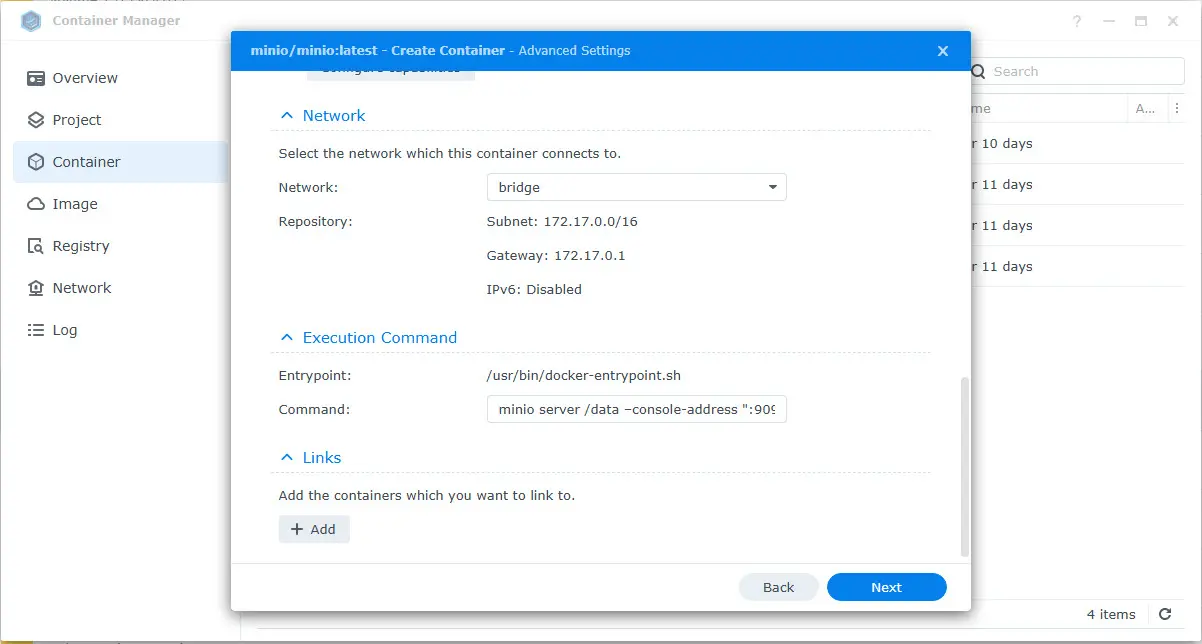1202x644 pixels.
Task: Add a container link
Action: pos(314,529)
